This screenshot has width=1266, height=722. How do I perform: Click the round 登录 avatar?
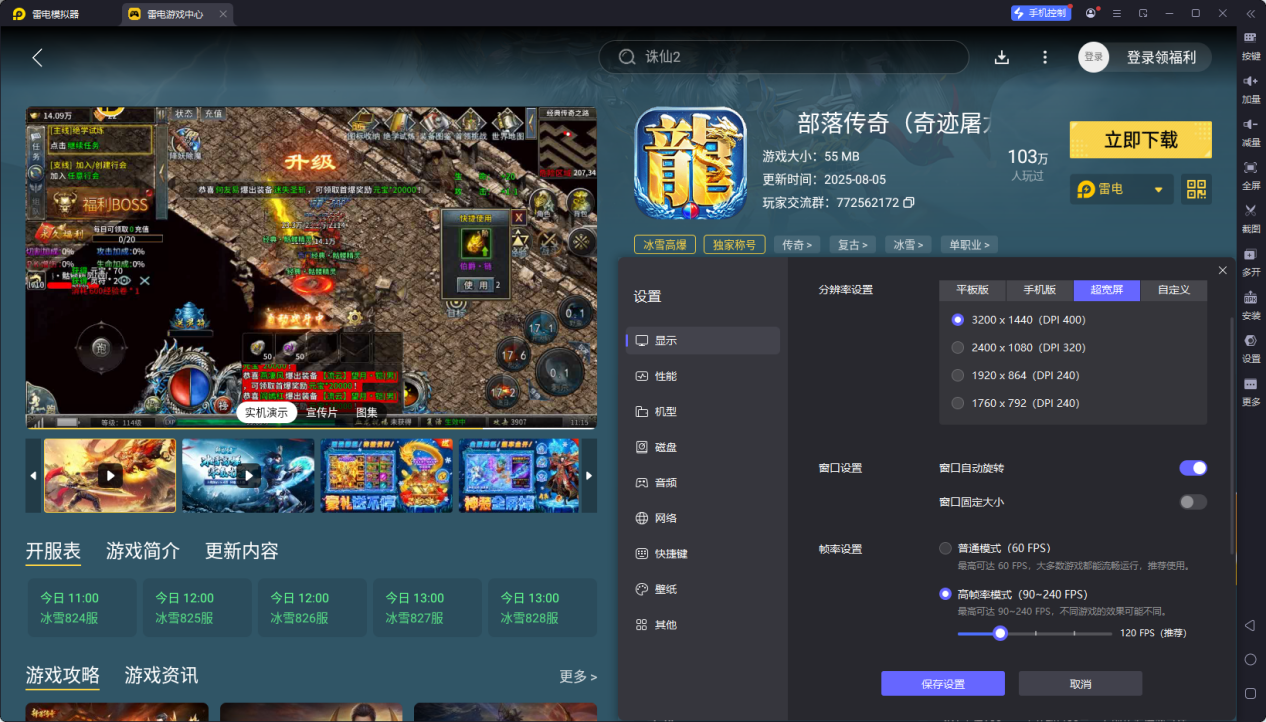(1094, 57)
